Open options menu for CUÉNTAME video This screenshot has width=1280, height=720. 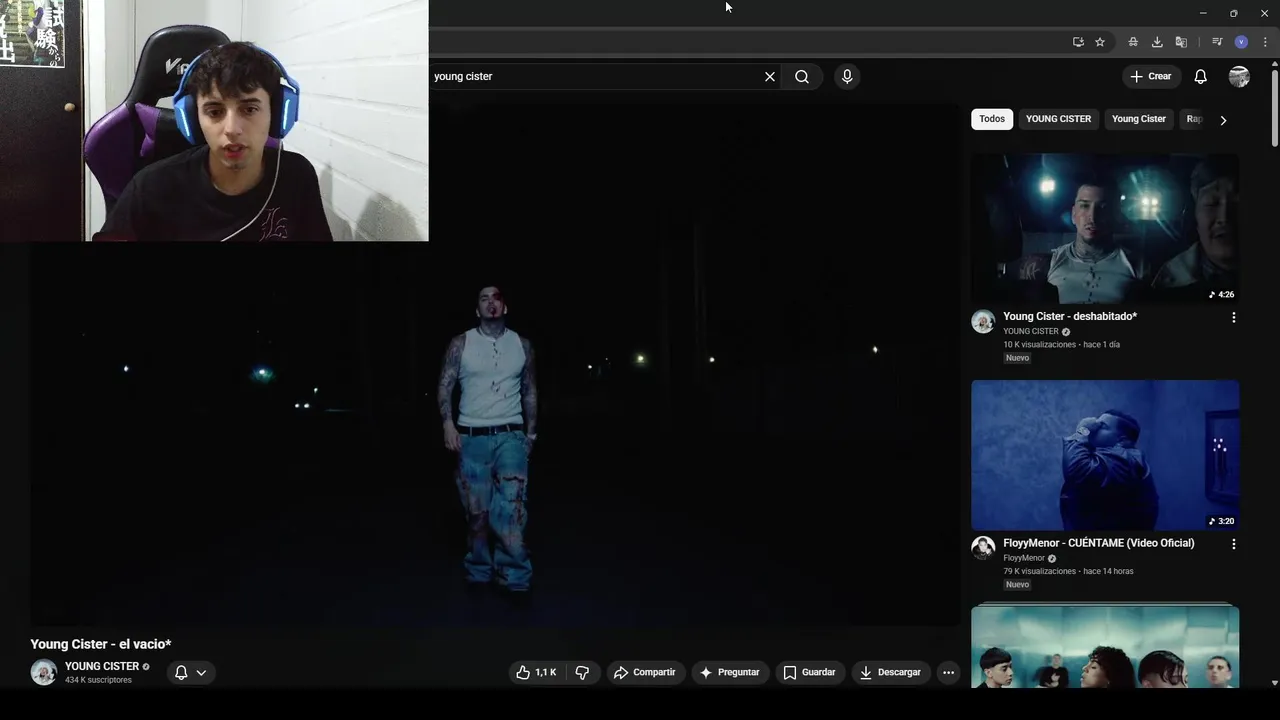[1233, 544]
